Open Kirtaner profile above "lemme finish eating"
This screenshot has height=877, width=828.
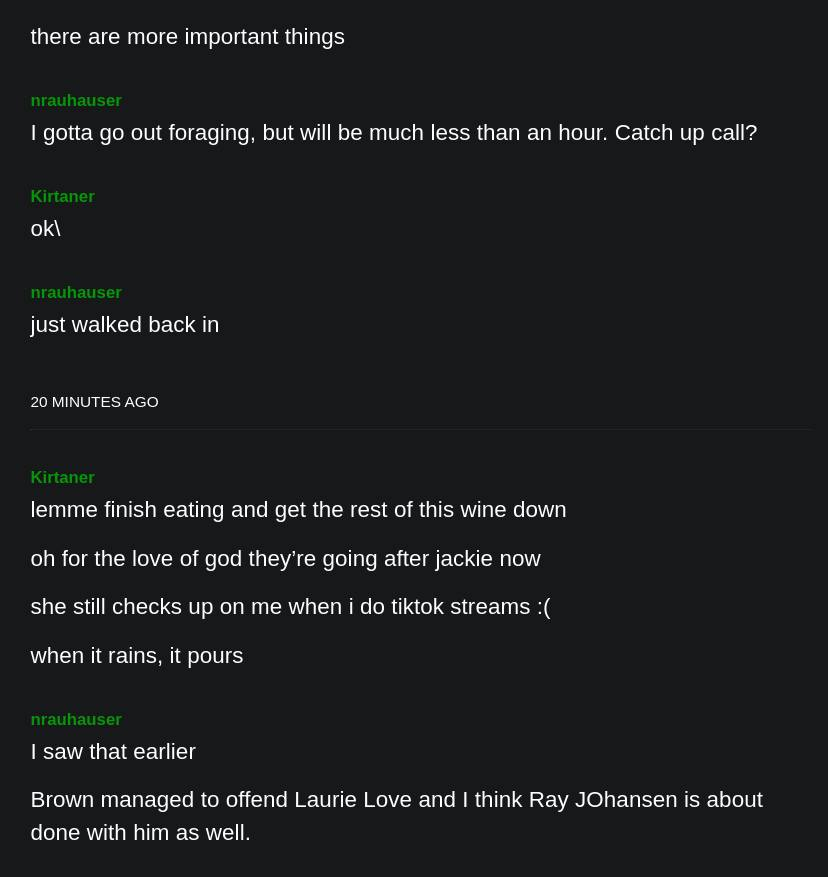pyautogui.click(x=62, y=478)
